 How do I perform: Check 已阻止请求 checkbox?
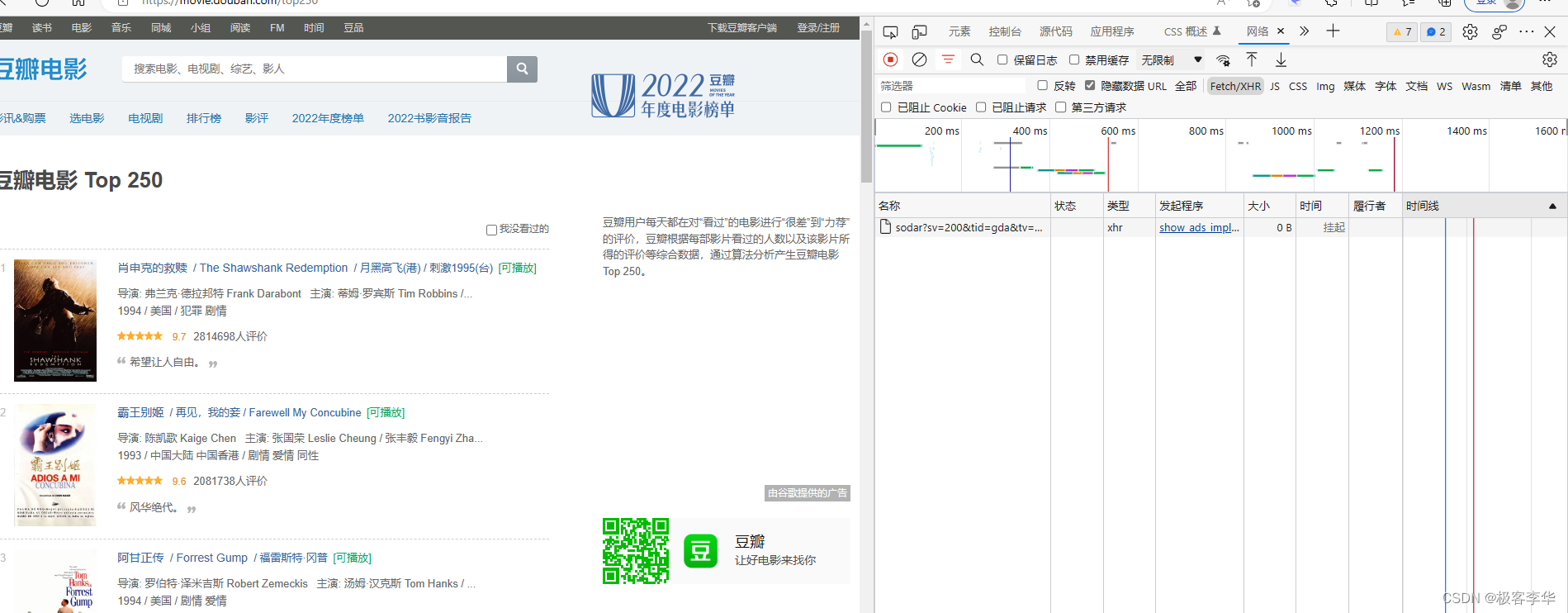pyautogui.click(x=981, y=107)
